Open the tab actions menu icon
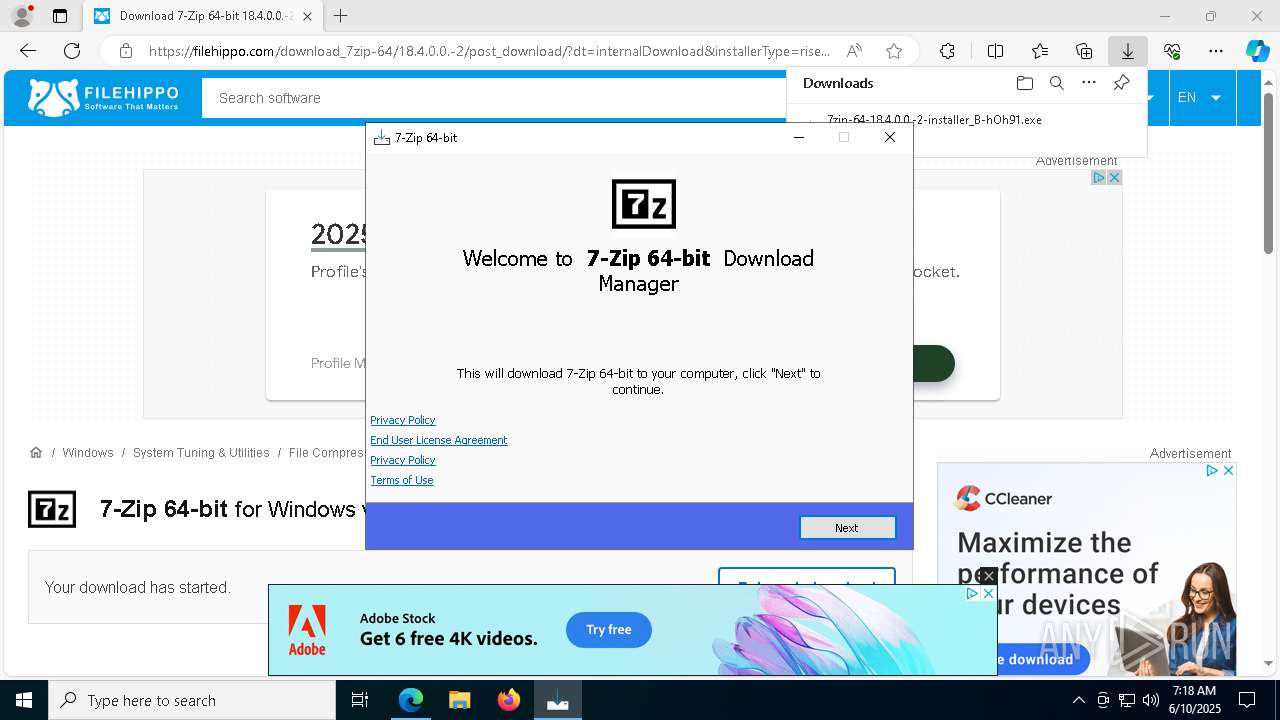The width and height of the screenshot is (1280, 720). pyautogui.click(x=60, y=16)
